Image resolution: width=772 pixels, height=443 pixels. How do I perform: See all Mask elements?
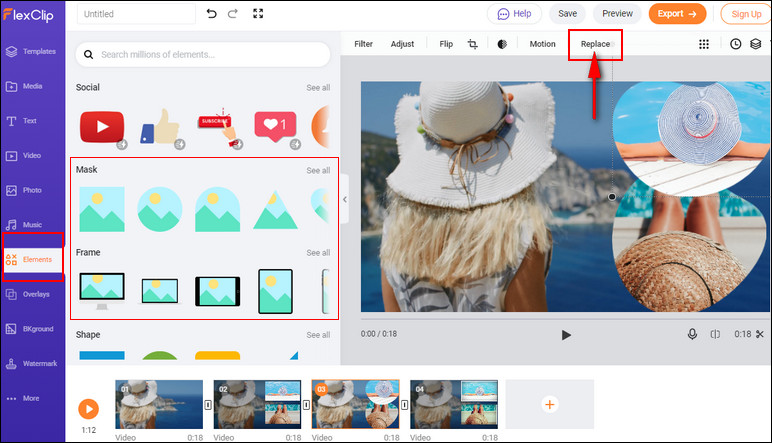318,170
